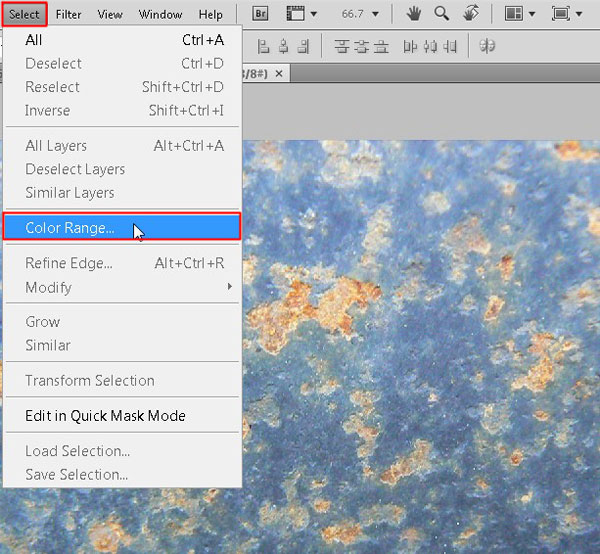Screen dimensions: 600x554
Task: Open the Window menu
Action: click(160, 15)
